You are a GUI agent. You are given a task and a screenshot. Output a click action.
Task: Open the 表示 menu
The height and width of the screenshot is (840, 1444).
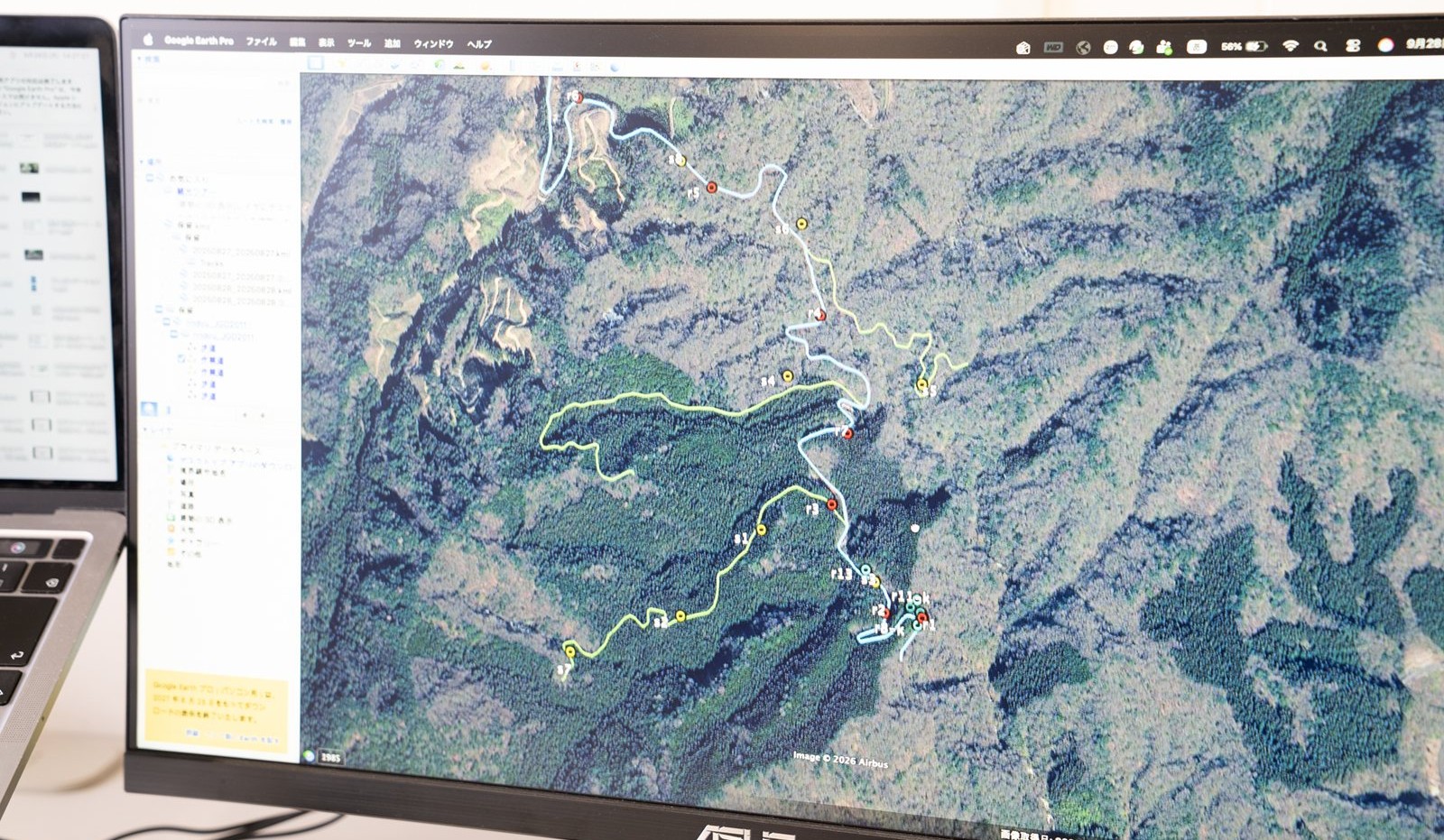coord(327,42)
